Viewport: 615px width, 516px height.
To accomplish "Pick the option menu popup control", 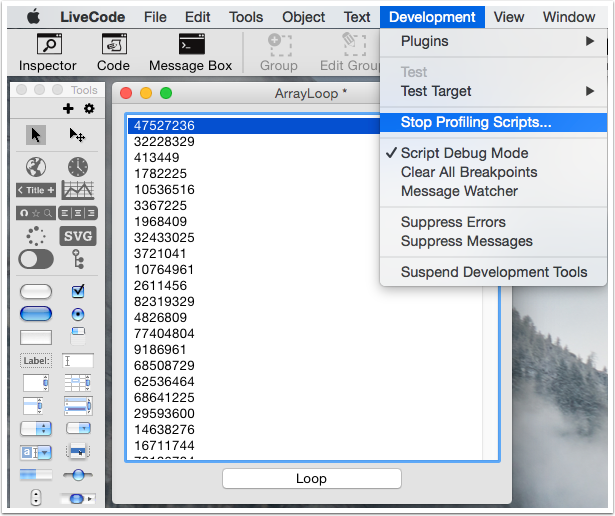I will 36,429.
